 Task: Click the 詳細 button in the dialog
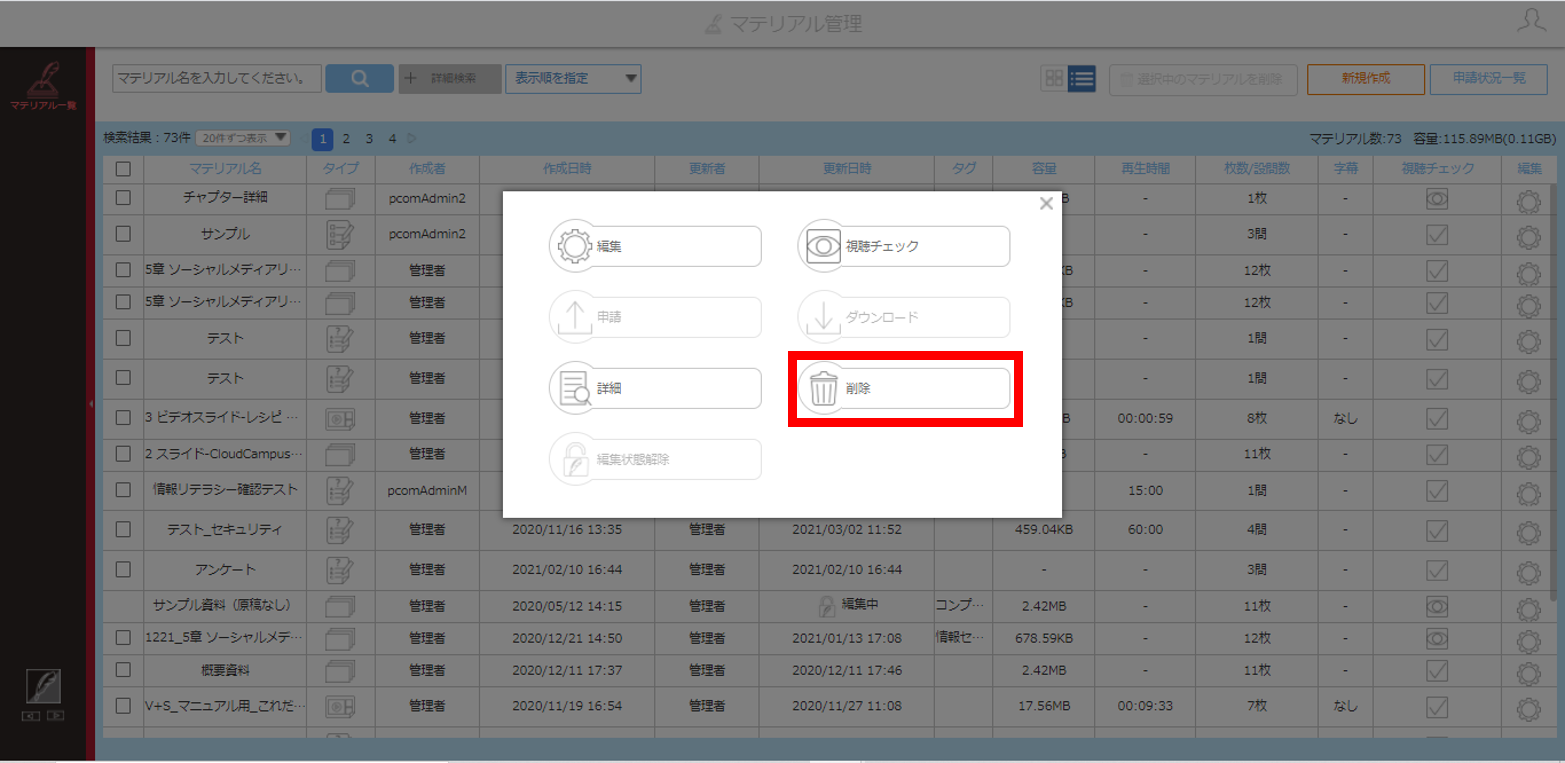click(656, 388)
